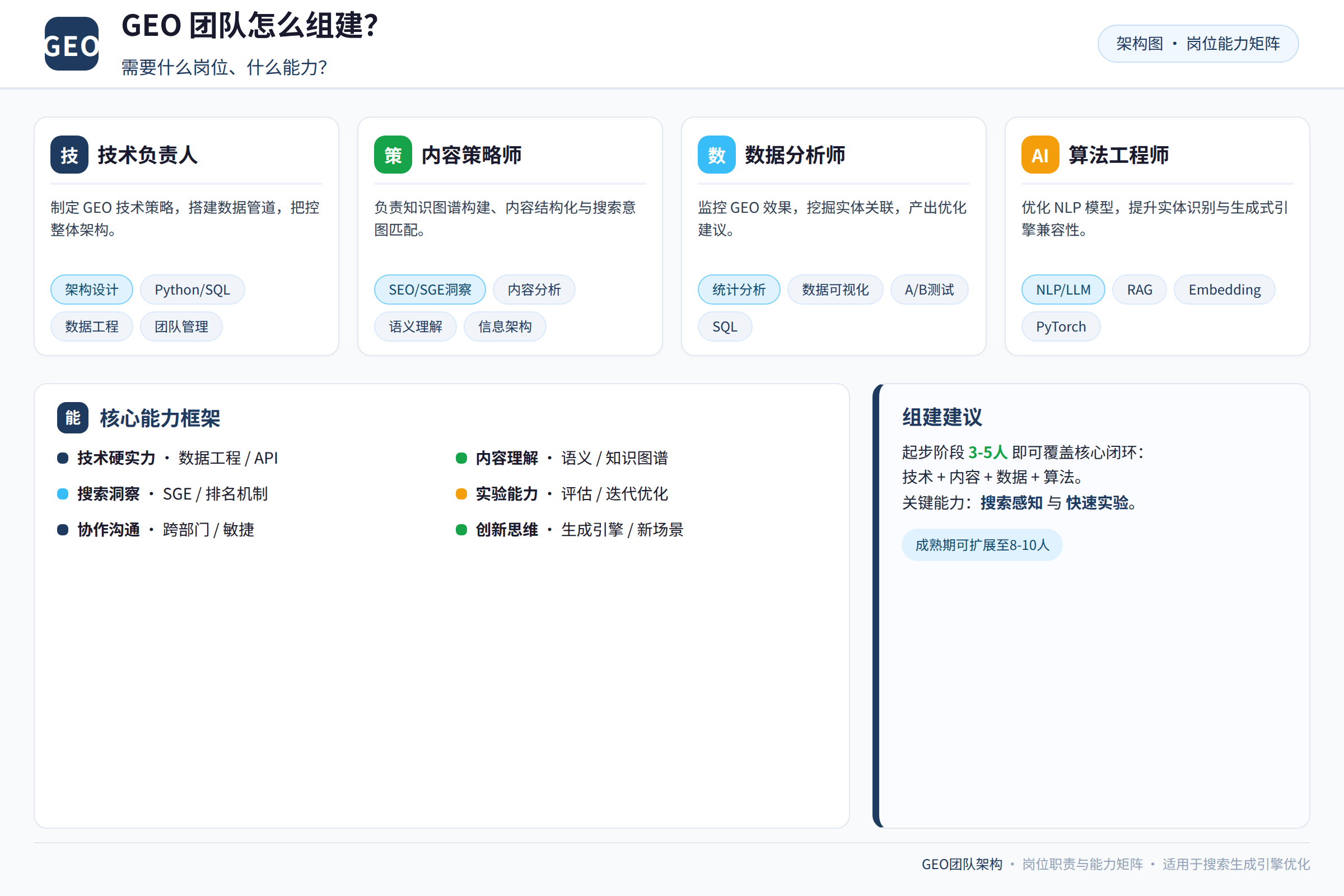Select the Python/SQL tag
This screenshot has height=896, width=1344.
[193, 290]
